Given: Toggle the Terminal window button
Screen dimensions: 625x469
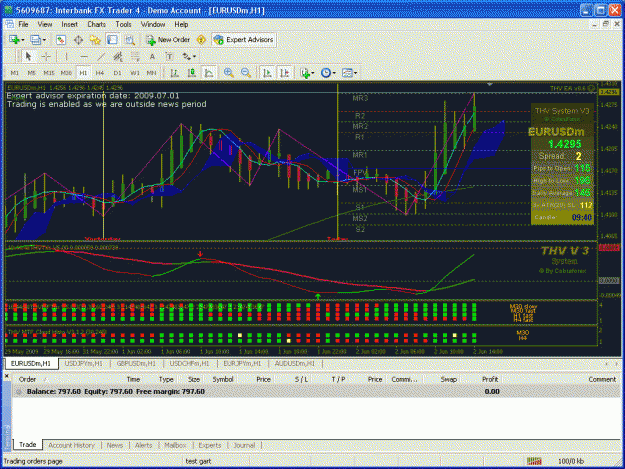Looking at the screenshot, I should (112, 40).
